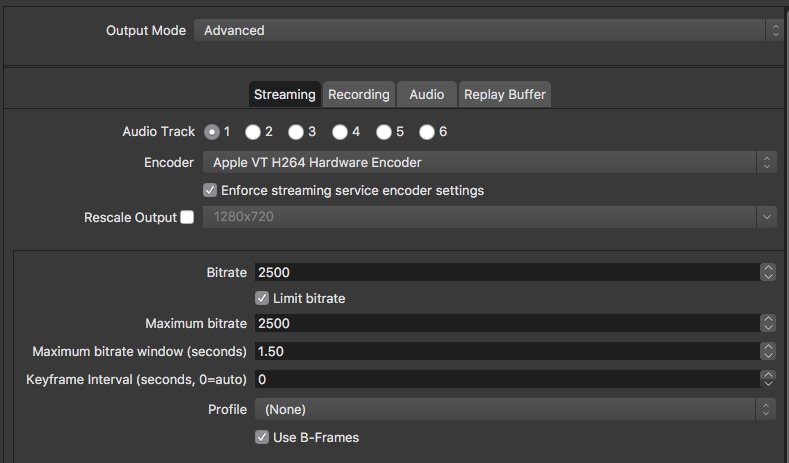Open the 1280x720 rescale resolution dropdown

pos(488,217)
